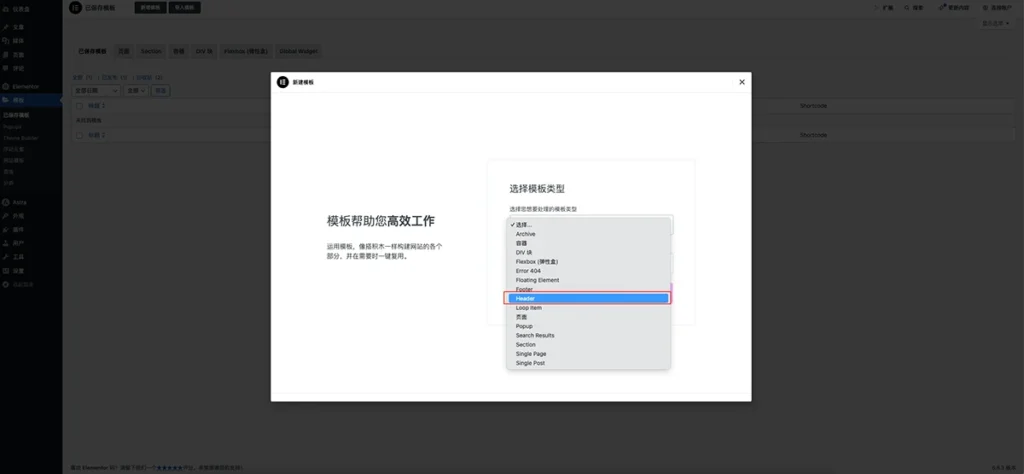
Task: Click the 模板 folder icon in the sidebar
Action: coord(6,100)
